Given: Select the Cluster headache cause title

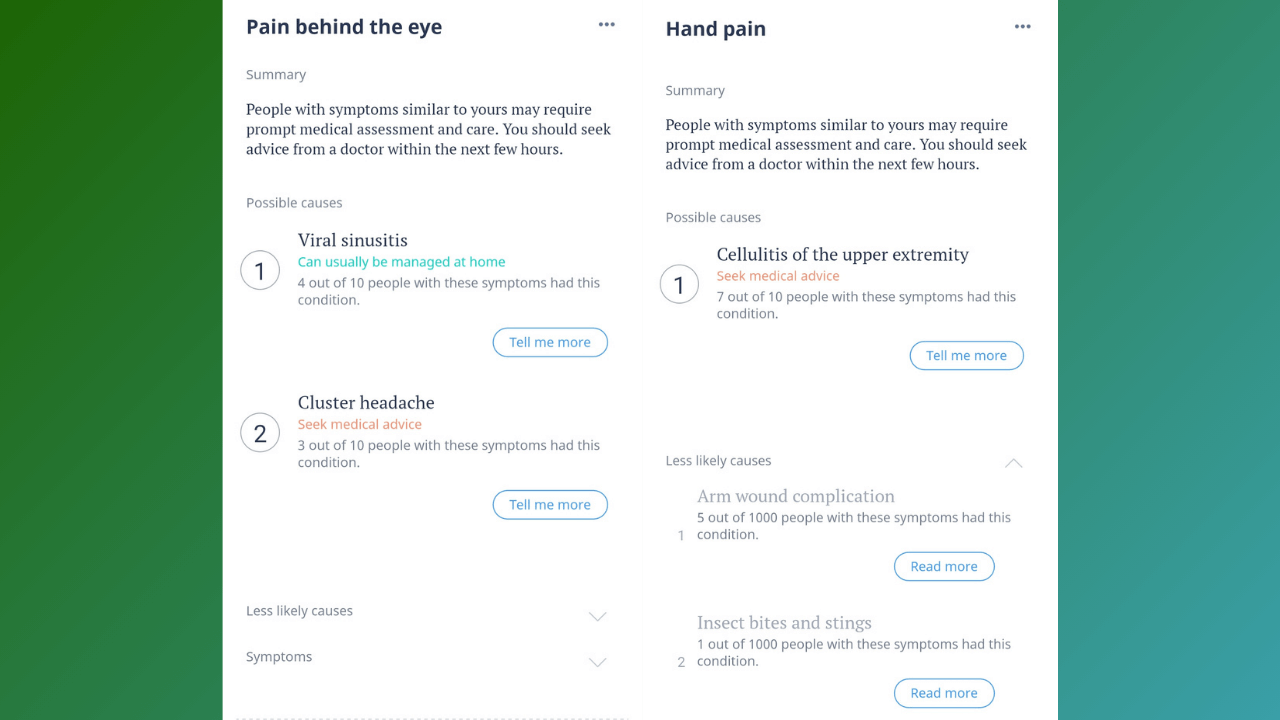Looking at the screenshot, I should point(366,402).
